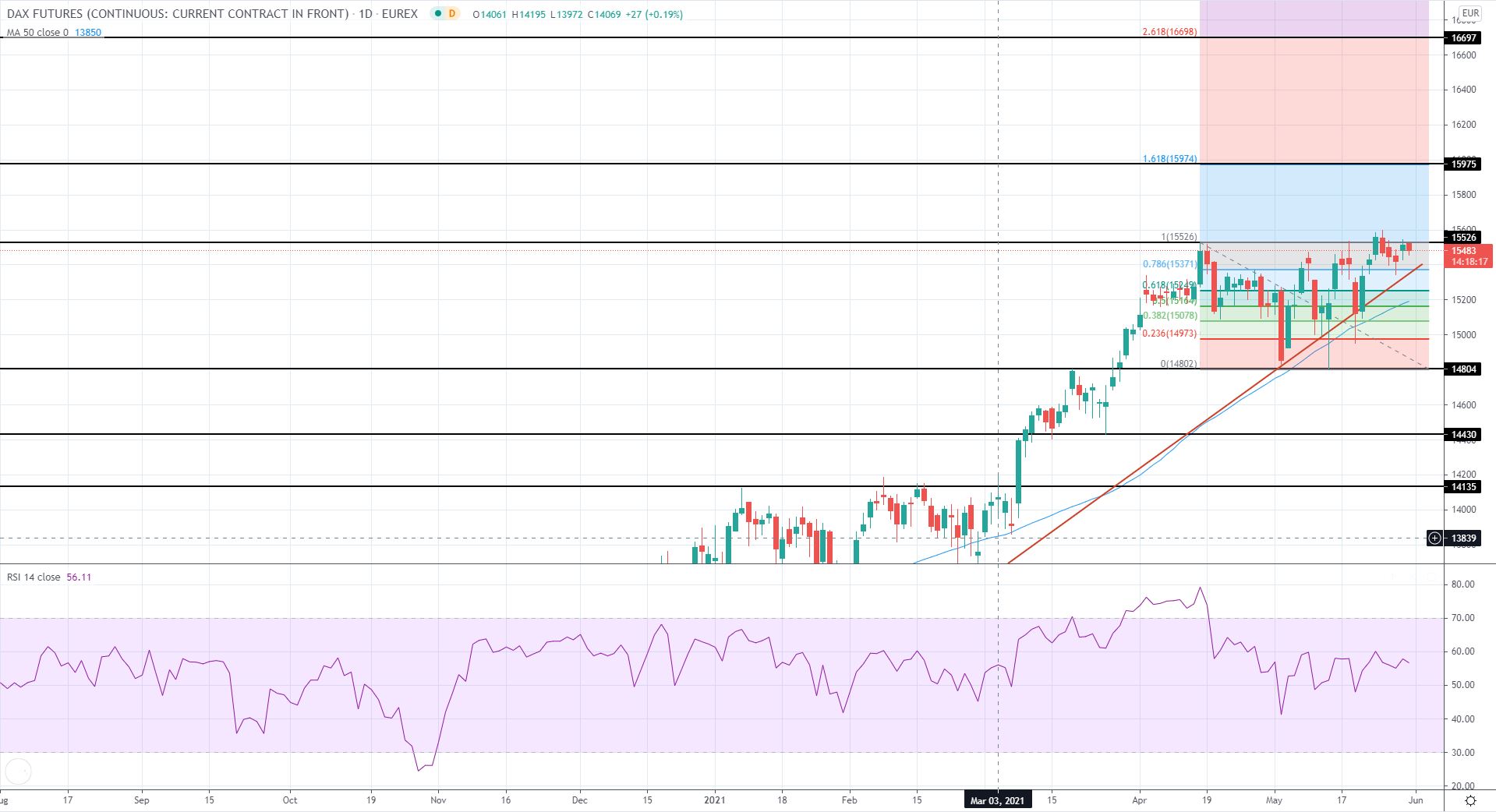Open chart settings gear icon
1496x812 pixels.
1470,800
